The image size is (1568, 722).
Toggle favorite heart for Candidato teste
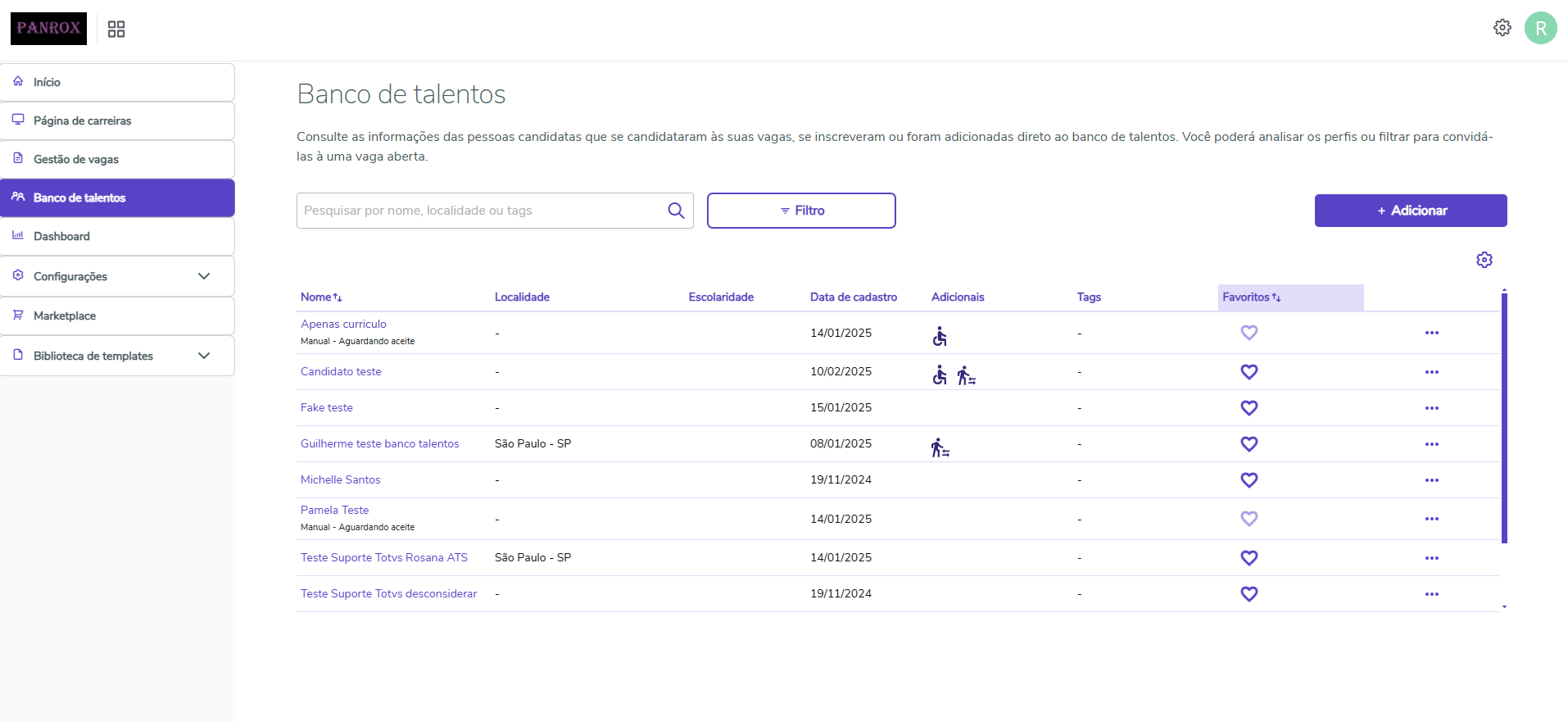(1249, 372)
